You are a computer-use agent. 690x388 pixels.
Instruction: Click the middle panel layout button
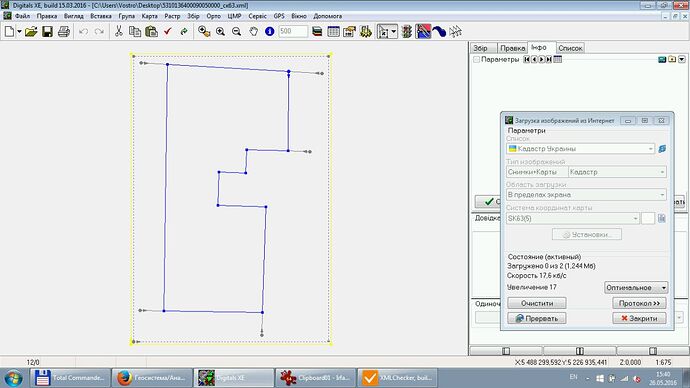tap(580, 351)
